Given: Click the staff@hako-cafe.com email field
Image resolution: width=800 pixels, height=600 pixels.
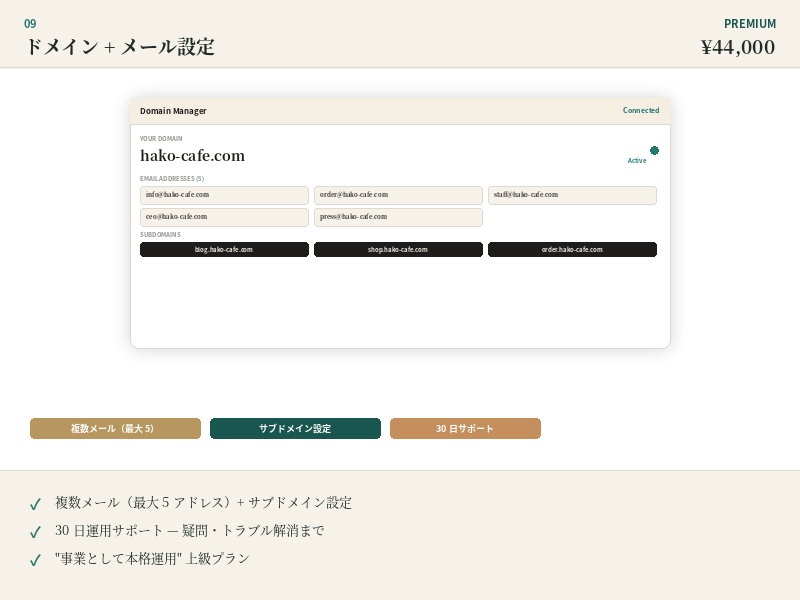Looking at the screenshot, I should point(572,195).
